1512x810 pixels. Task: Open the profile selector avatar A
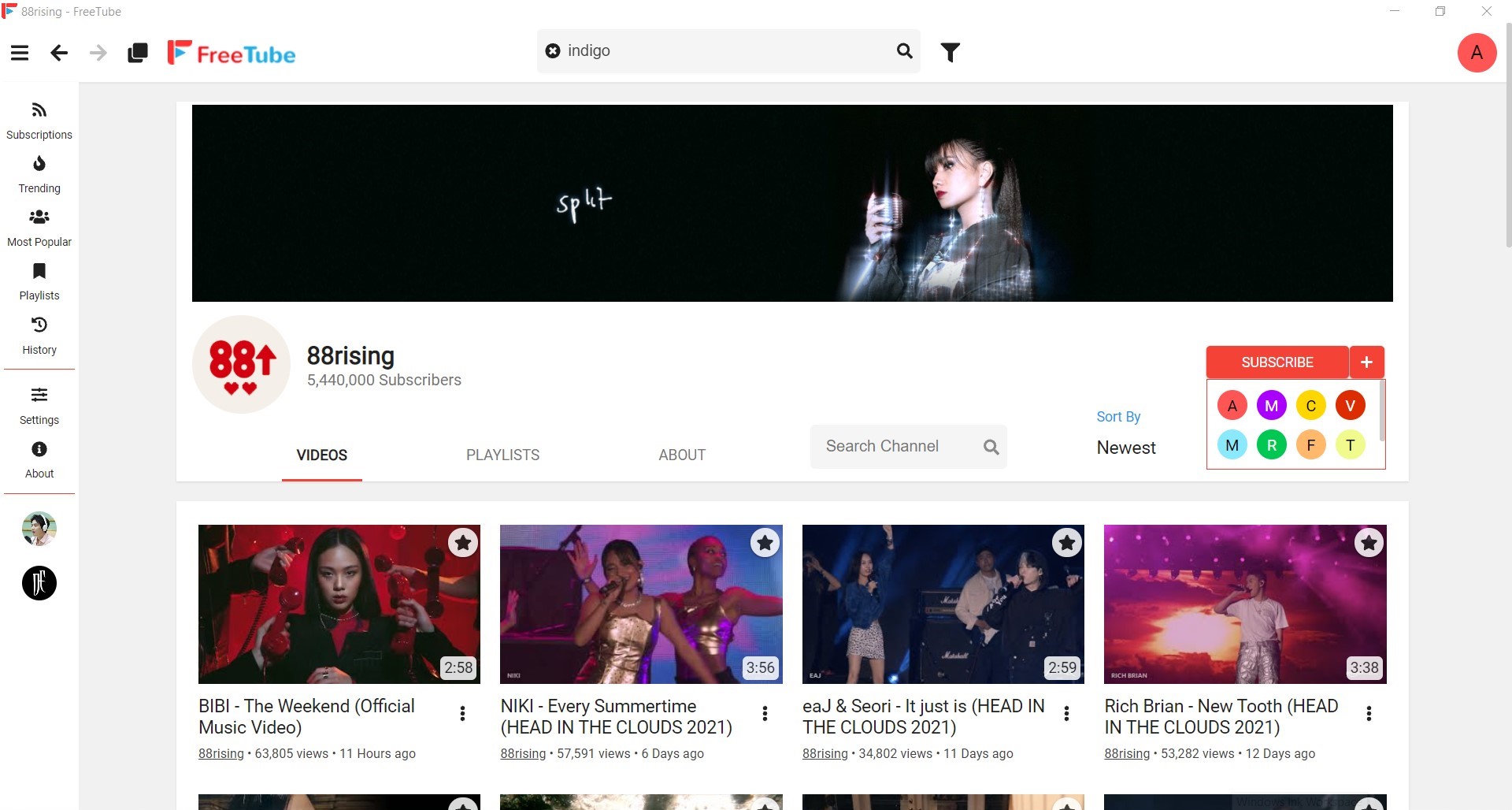(1477, 53)
